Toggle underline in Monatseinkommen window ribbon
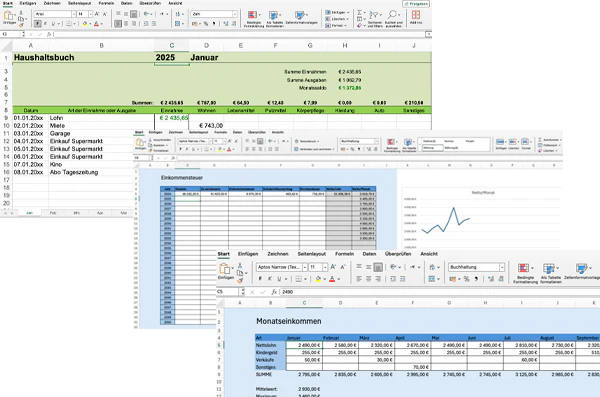Image resolution: width=600 pixels, height=397 pixels. (x=279, y=279)
